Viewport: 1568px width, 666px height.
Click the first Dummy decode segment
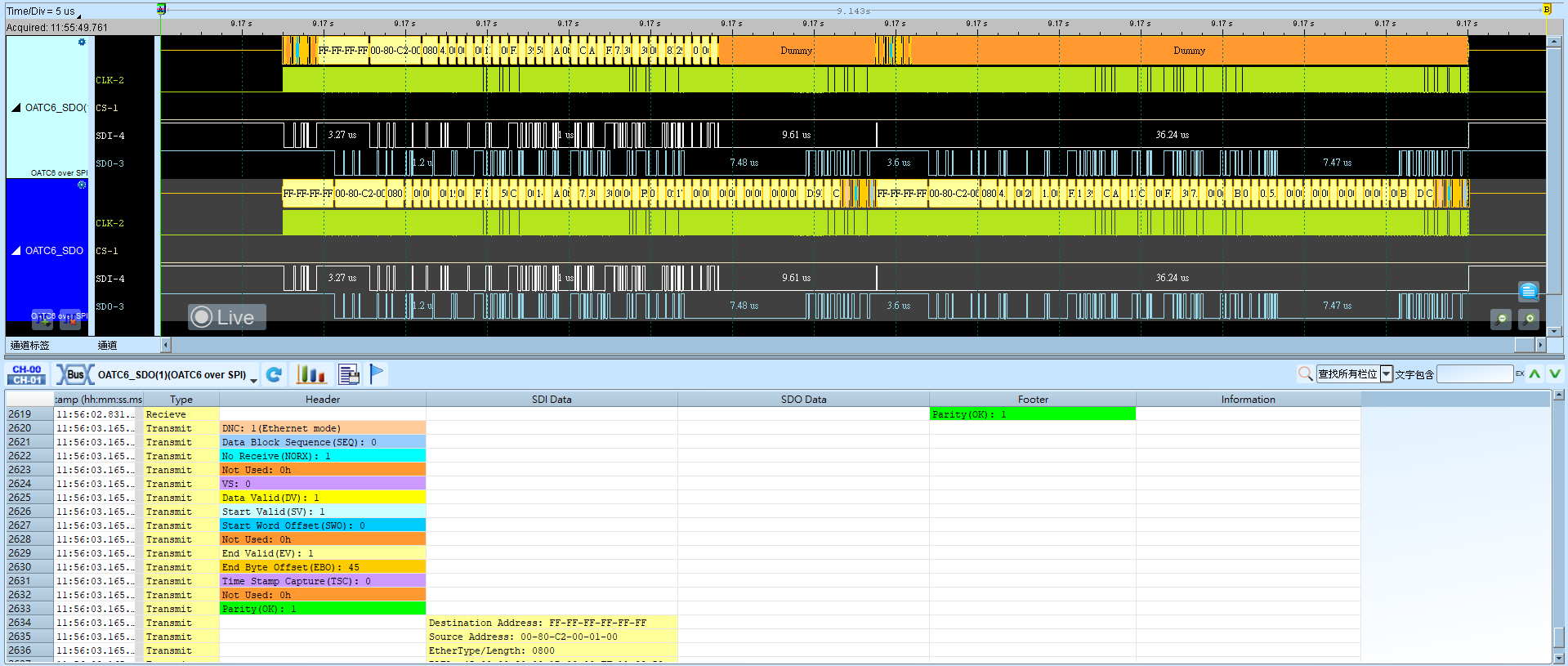pyautogui.click(x=796, y=51)
